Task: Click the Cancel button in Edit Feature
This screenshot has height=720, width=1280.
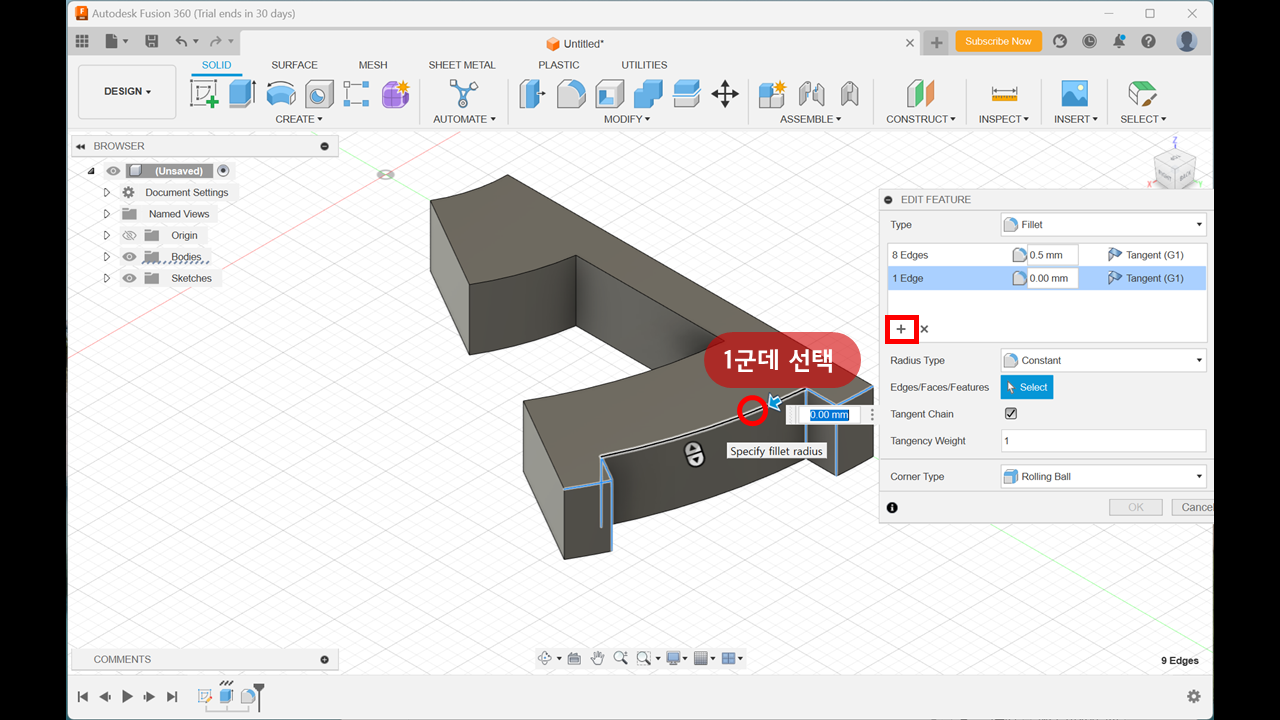Action: pos(1193,507)
